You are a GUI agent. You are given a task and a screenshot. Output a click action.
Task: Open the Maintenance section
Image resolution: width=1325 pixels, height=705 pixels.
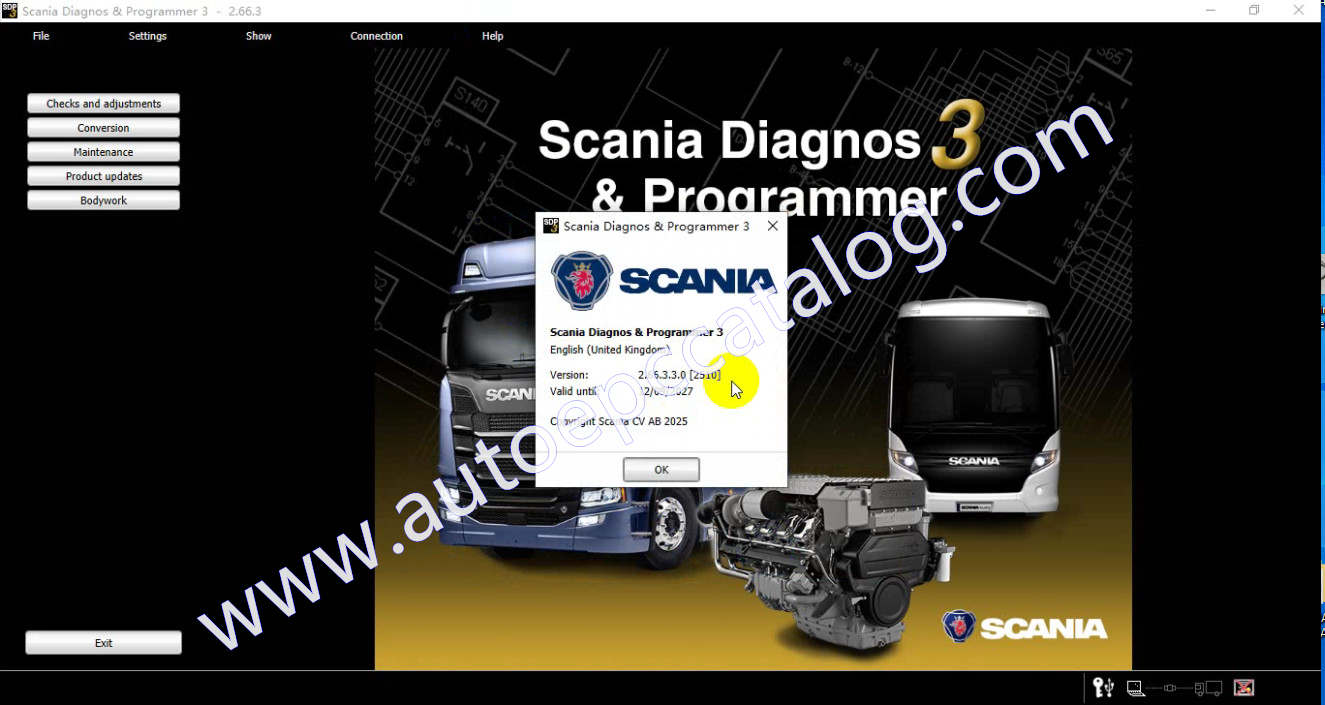104,152
